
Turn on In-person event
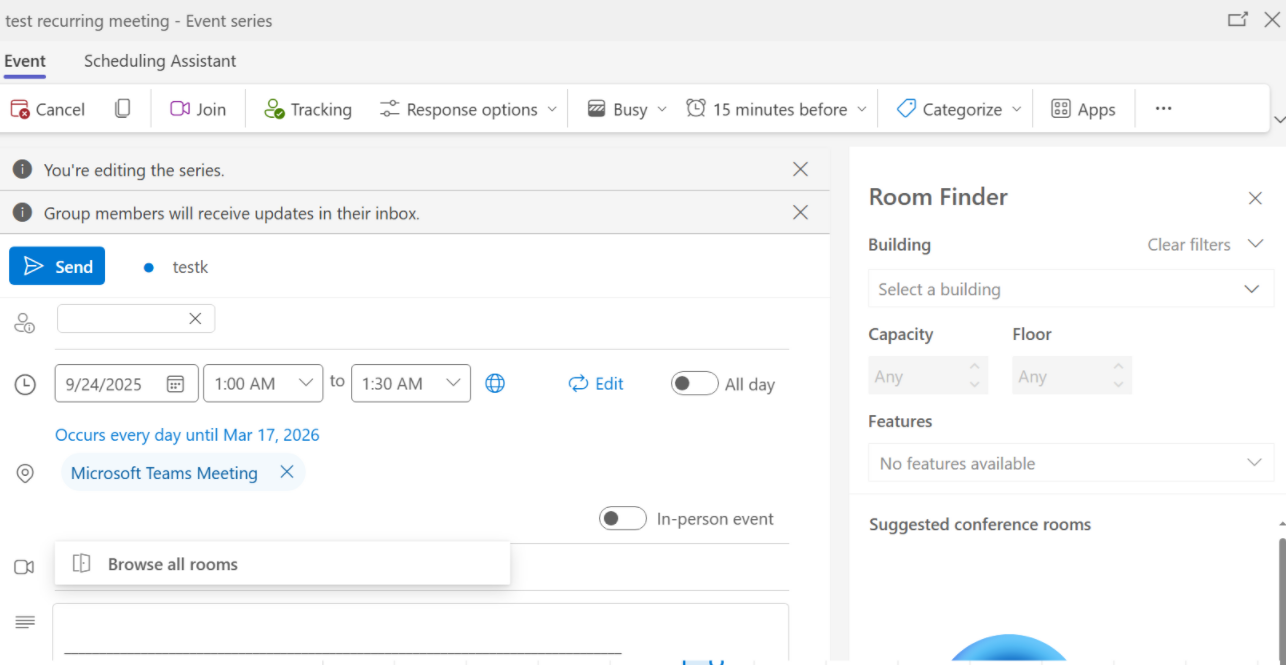(622, 518)
